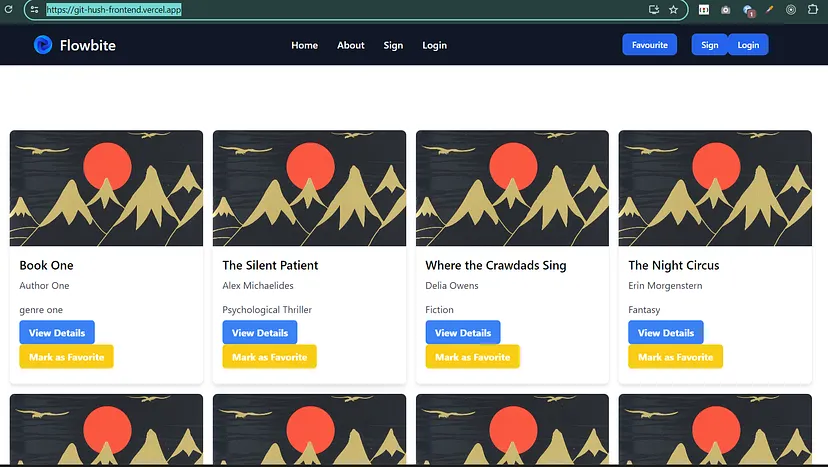Mark The Night Circus as Favorite
The height and width of the screenshot is (467, 828).
pos(675,357)
